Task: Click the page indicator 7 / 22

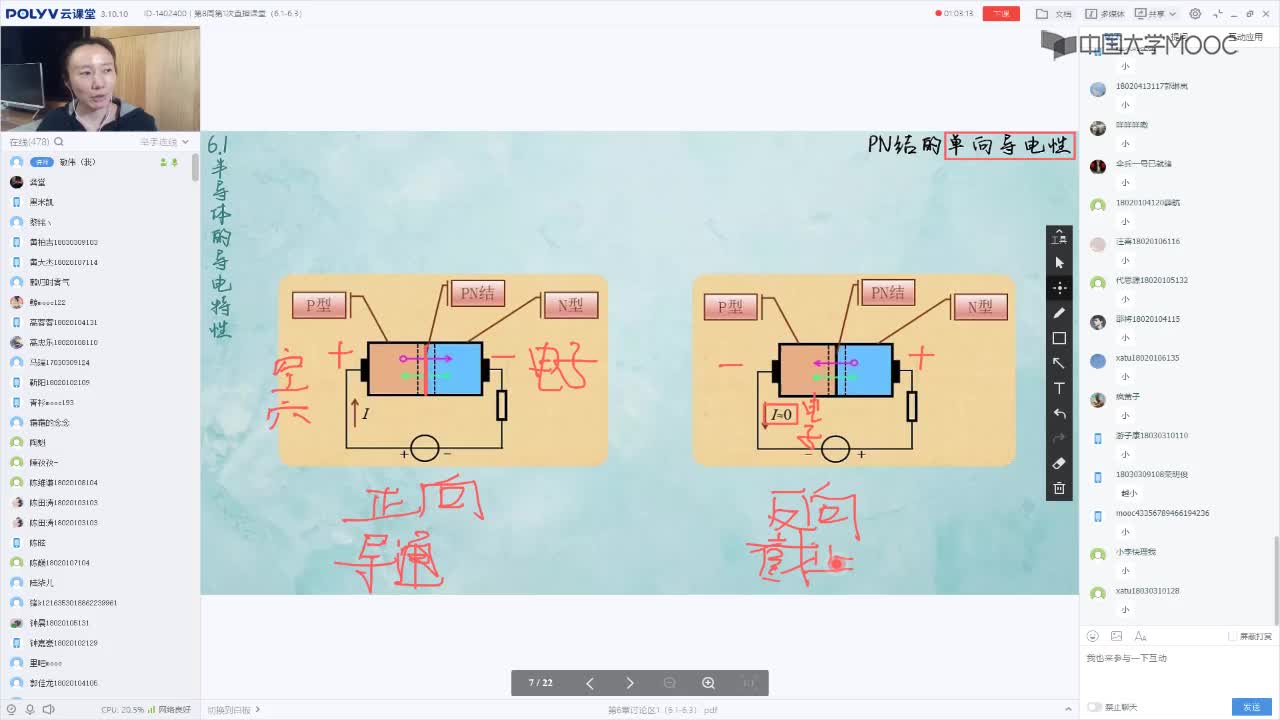Action: (x=541, y=683)
